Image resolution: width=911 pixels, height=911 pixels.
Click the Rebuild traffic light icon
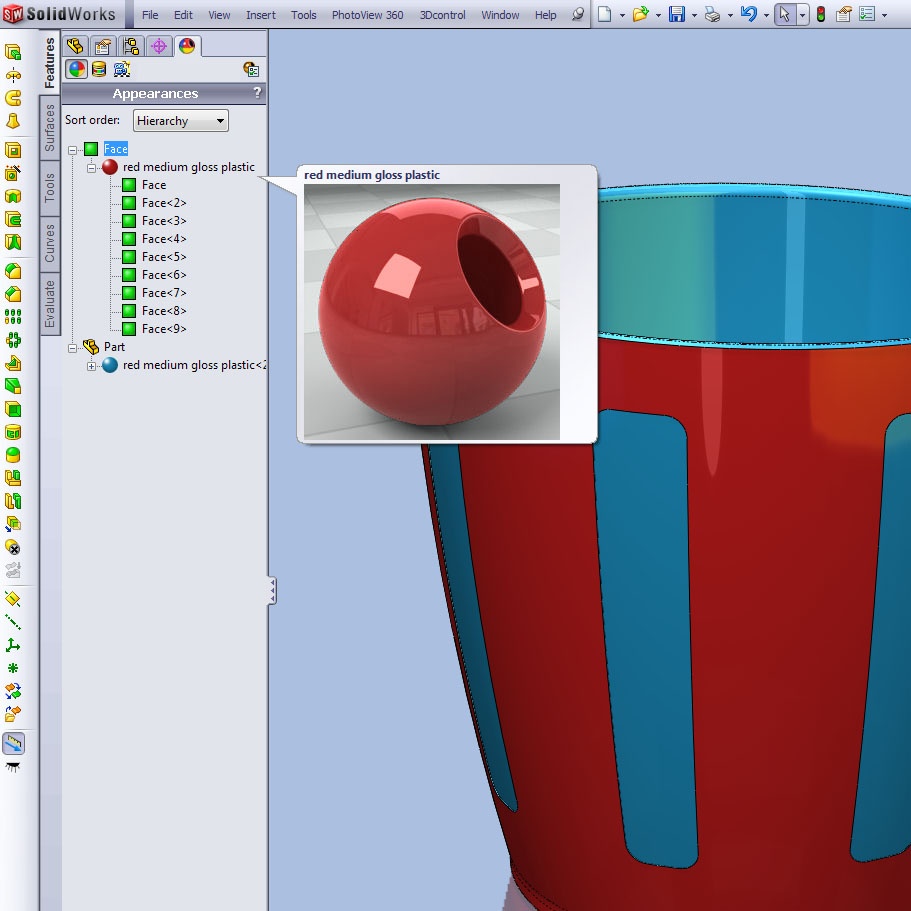pyautogui.click(x=821, y=15)
